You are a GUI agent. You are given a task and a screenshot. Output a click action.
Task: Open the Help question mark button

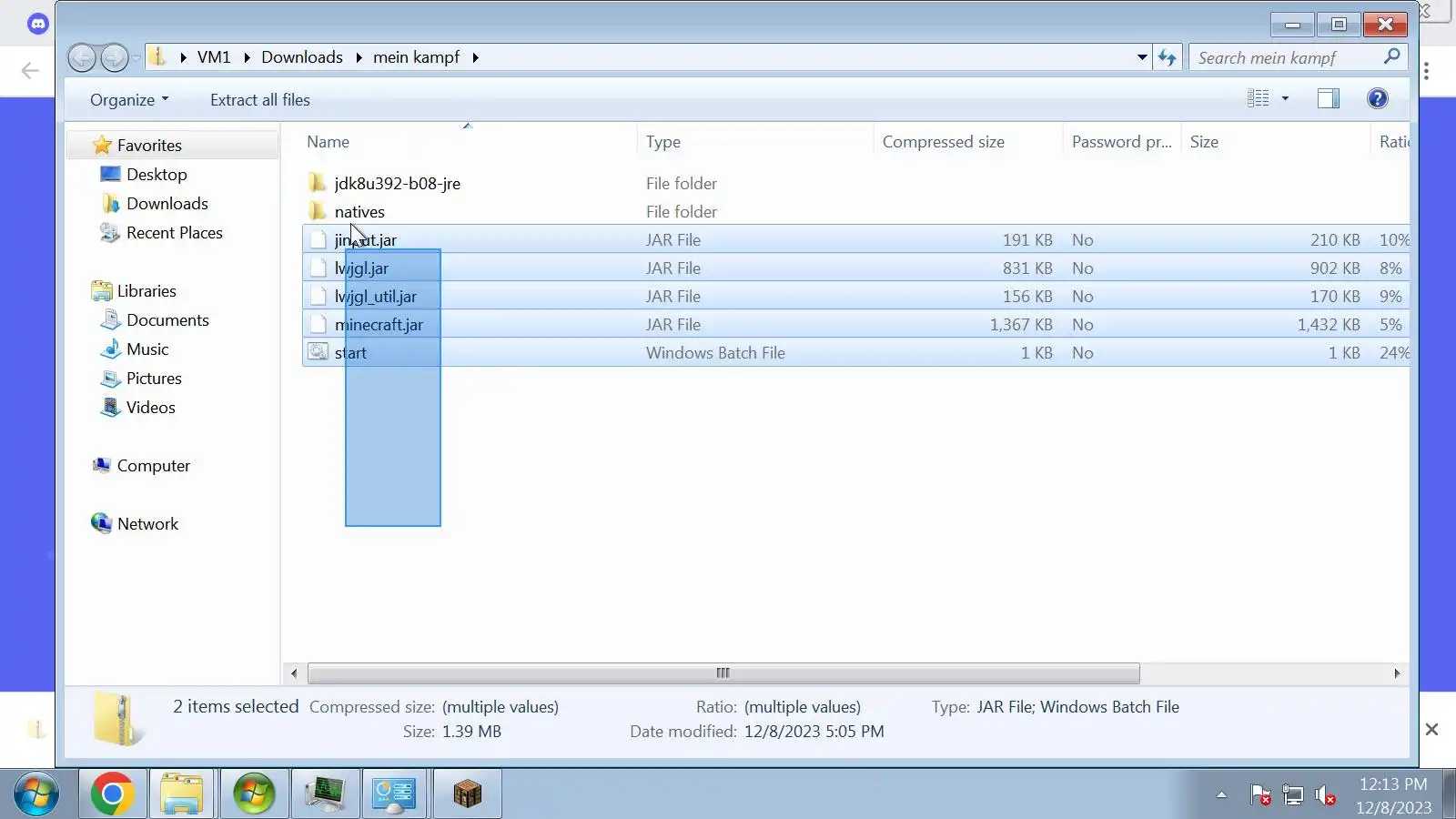tap(1378, 98)
